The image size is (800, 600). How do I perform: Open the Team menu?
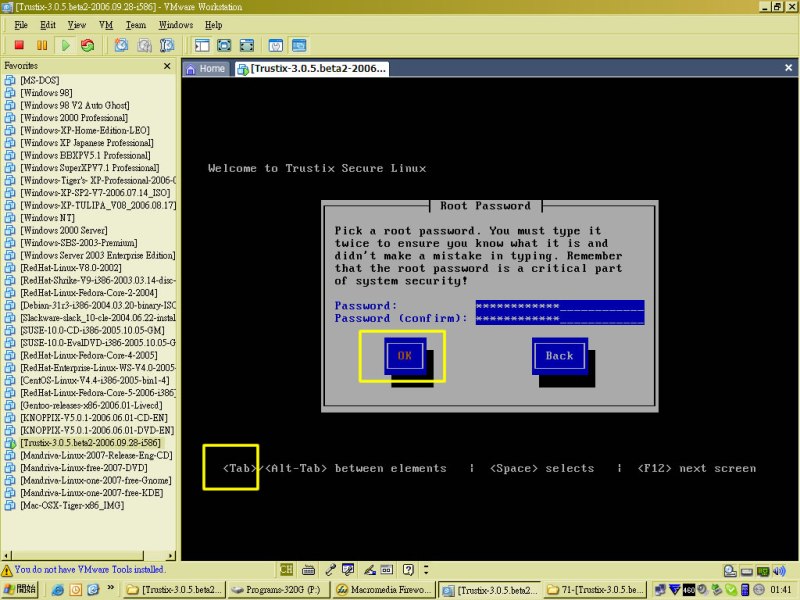[x=136, y=25]
